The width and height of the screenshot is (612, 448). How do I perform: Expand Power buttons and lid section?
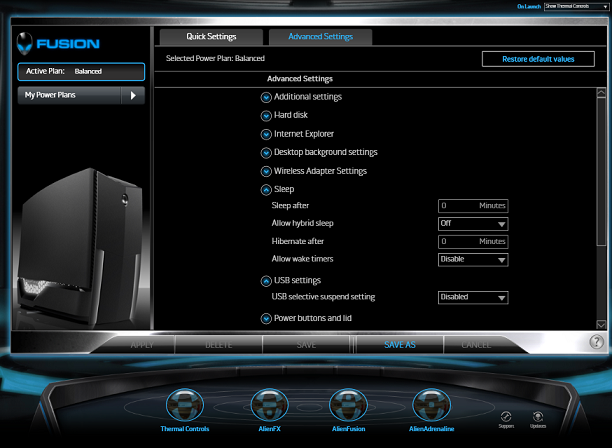tap(266, 319)
